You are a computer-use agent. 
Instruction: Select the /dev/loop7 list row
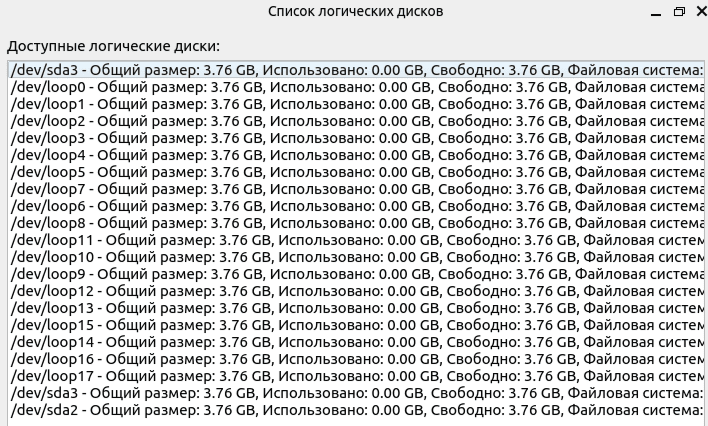pyautogui.click(x=356, y=189)
